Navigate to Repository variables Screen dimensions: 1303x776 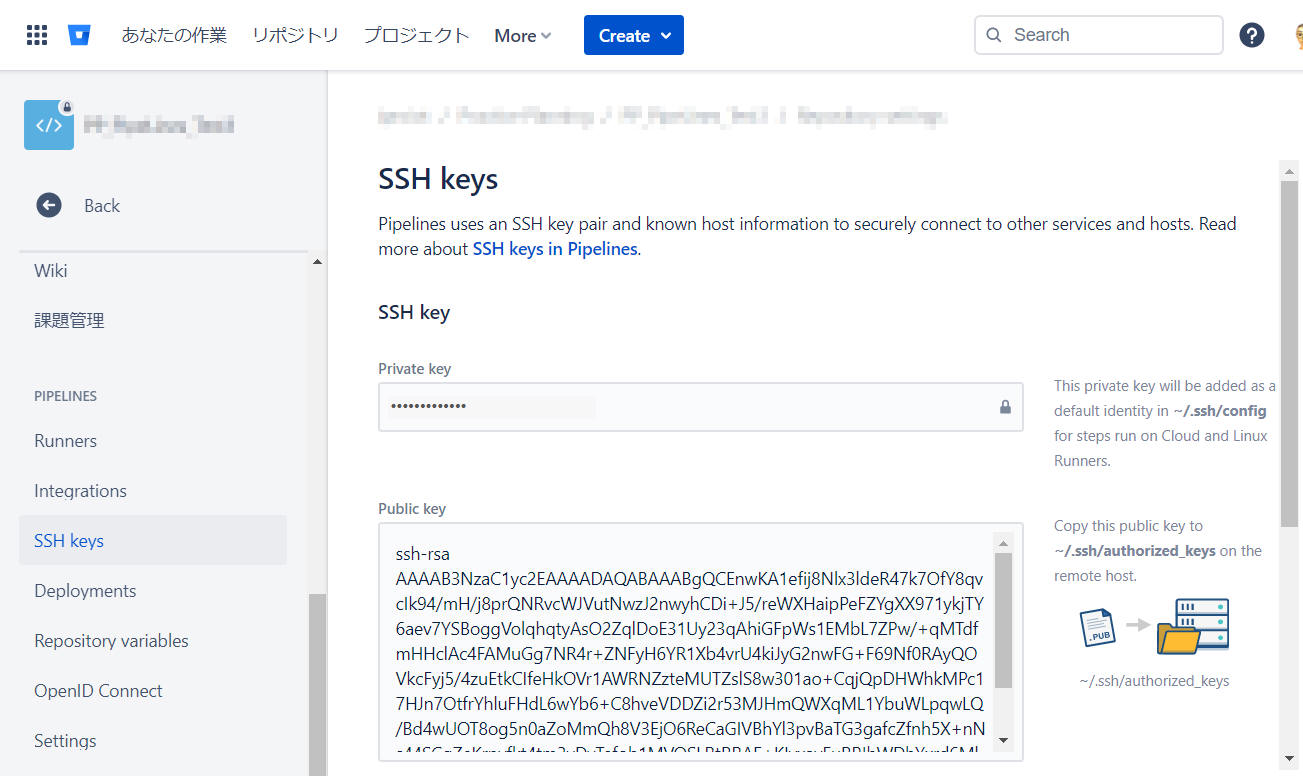[x=110, y=640]
